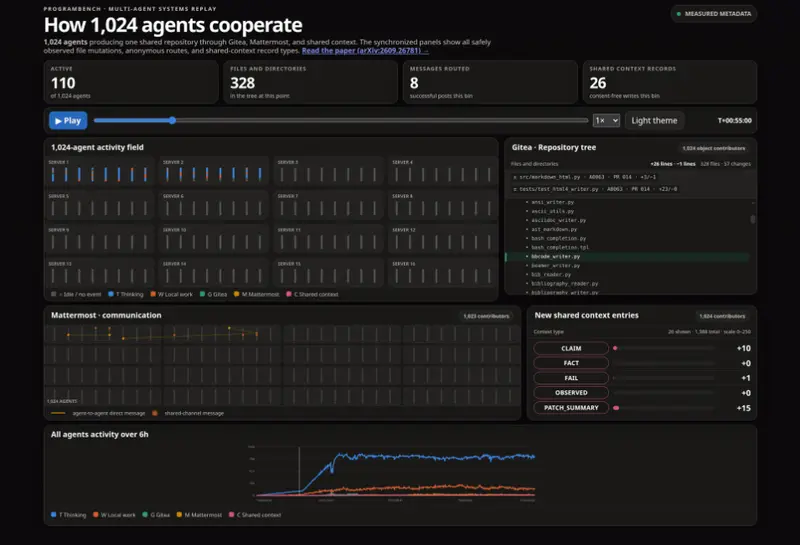Click agent-to-agent direct message legend item
The height and width of the screenshot is (545, 800).
pos(98,413)
